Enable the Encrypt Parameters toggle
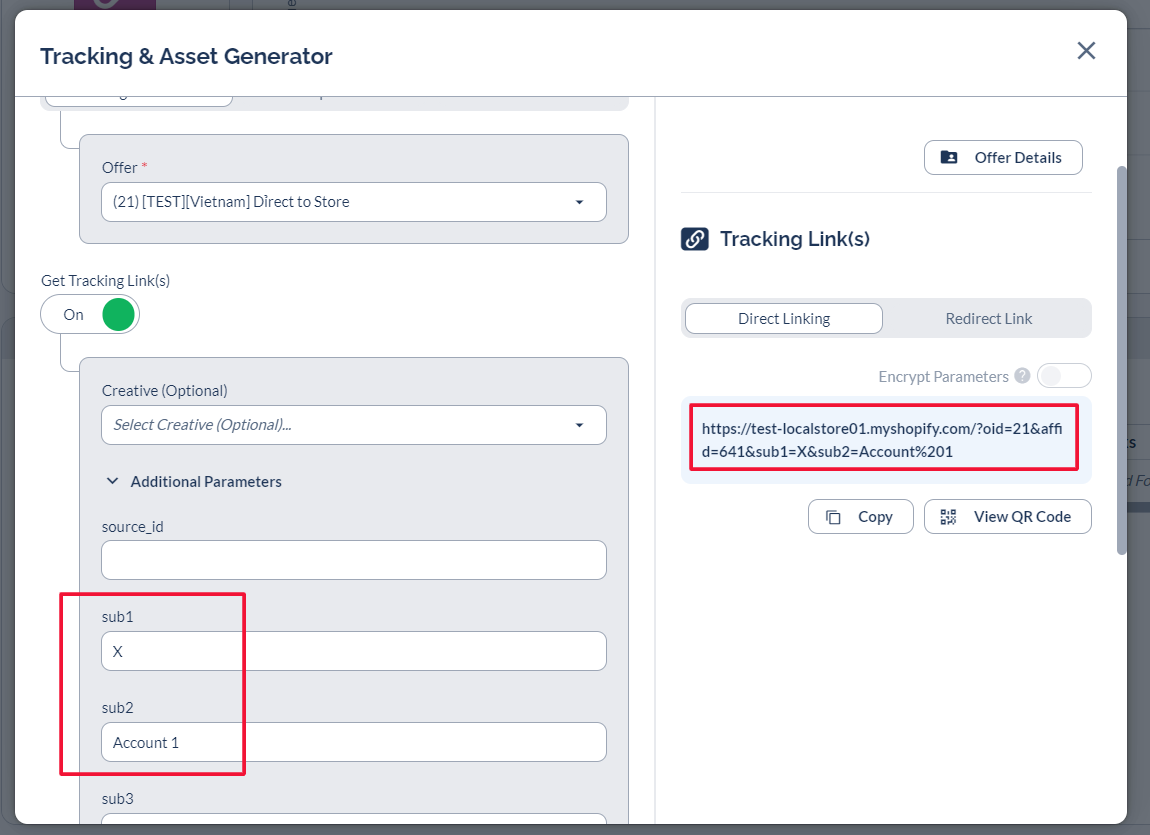Image resolution: width=1150 pixels, height=835 pixels. click(1063, 376)
